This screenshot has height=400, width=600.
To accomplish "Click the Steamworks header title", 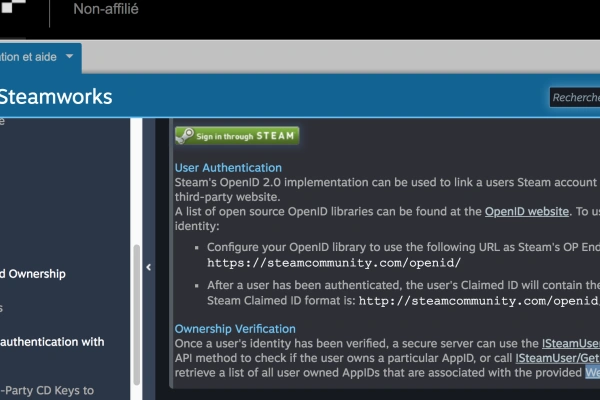I will pyautogui.click(x=55, y=97).
